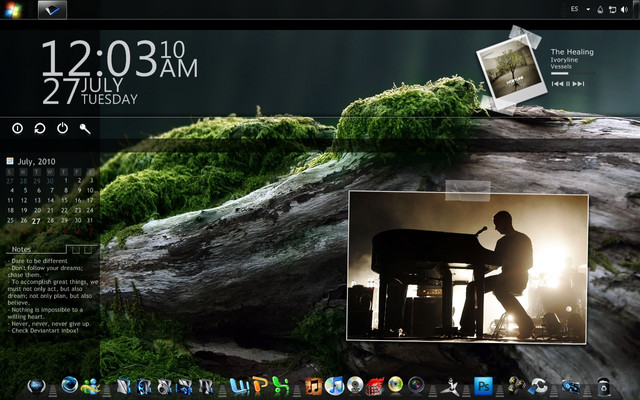Click the July, 2010 calendar heading
Screen dimensions: 640x400
click(36, 161)
